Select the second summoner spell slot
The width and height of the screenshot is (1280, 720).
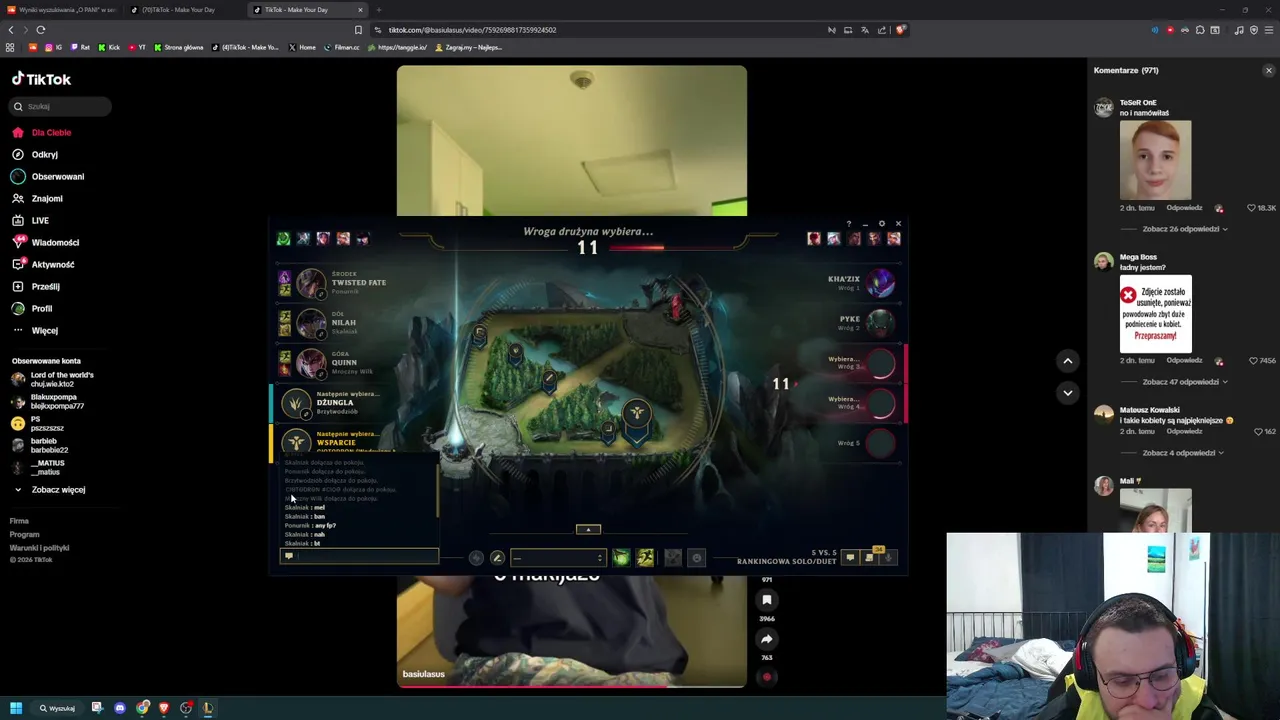point(645,558)
